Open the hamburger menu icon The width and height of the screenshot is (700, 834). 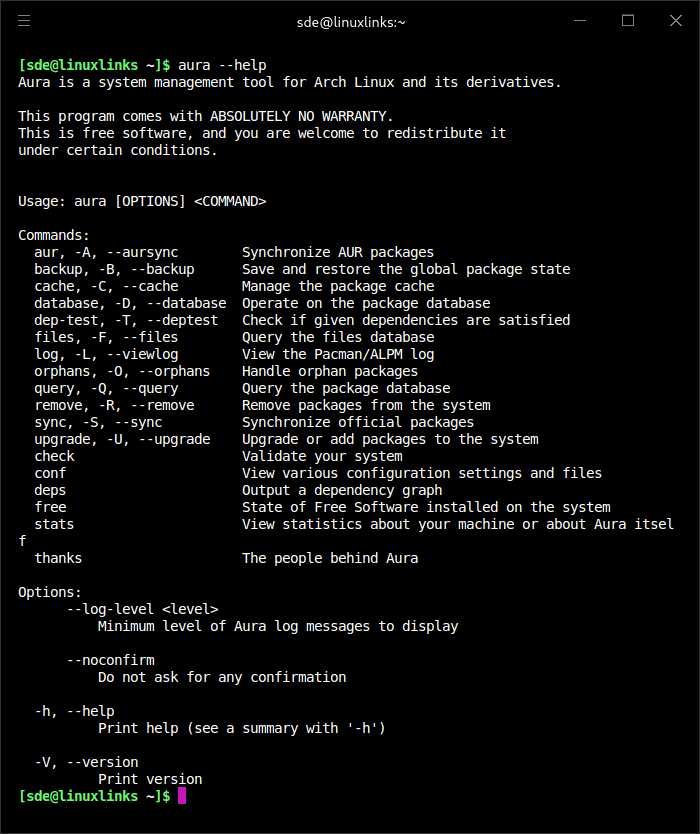coord(24,21)
